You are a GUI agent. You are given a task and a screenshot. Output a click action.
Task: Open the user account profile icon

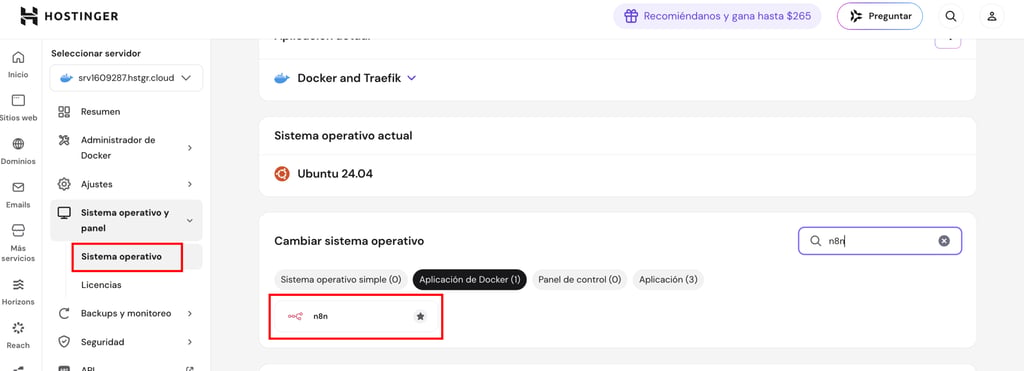click(991, 16)
